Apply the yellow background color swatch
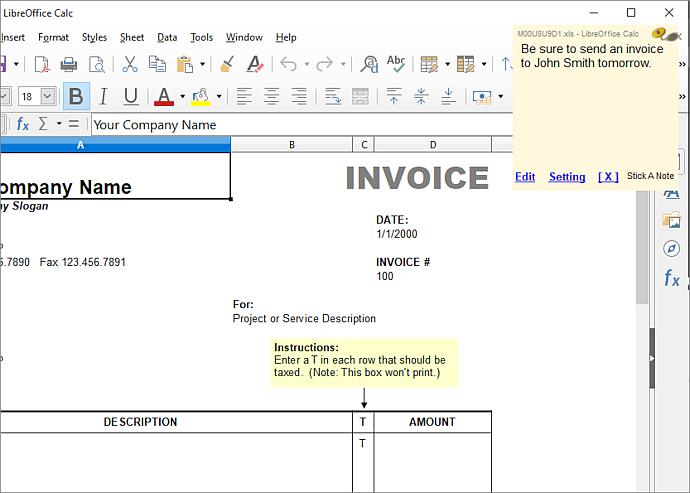The image size is (690, 493). [x=200, y=97]
